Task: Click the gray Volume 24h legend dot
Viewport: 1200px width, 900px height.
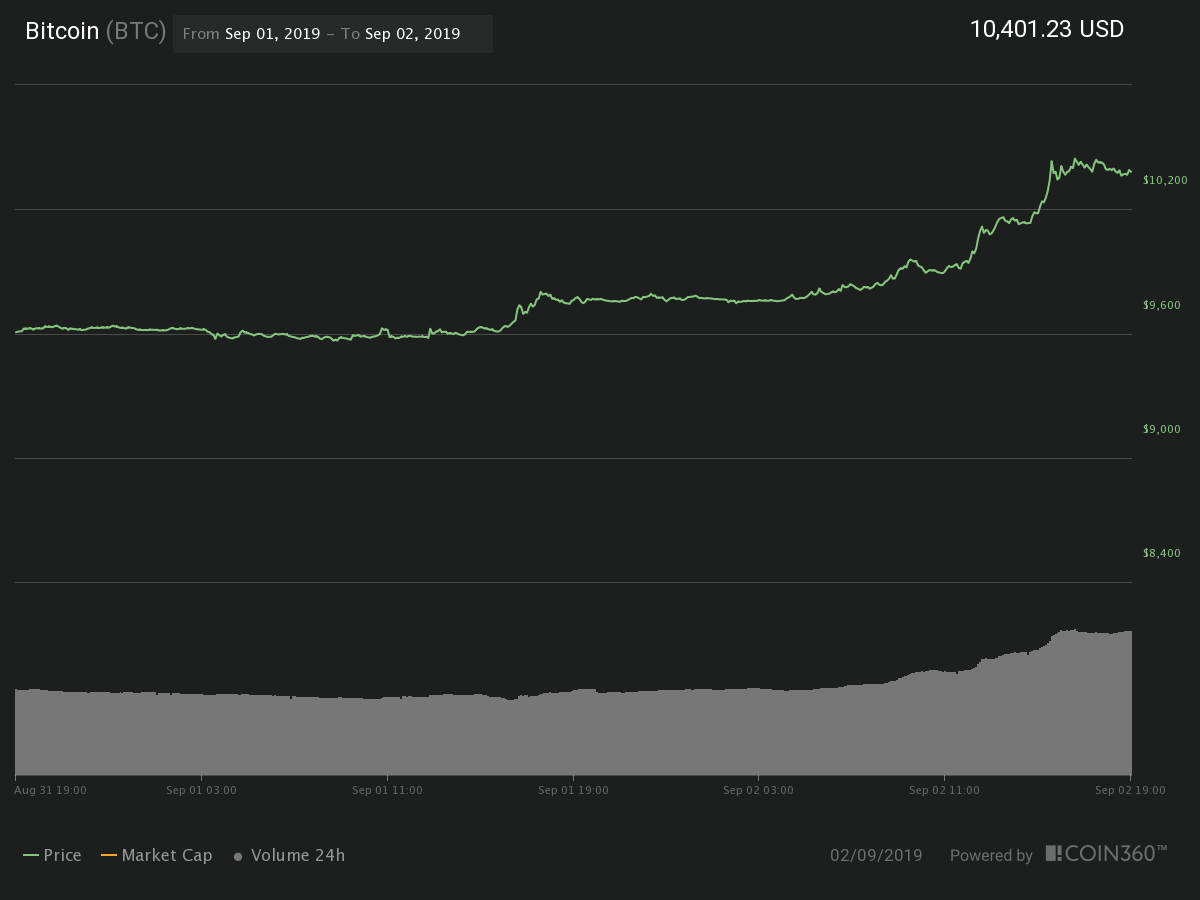Action: 238,857
